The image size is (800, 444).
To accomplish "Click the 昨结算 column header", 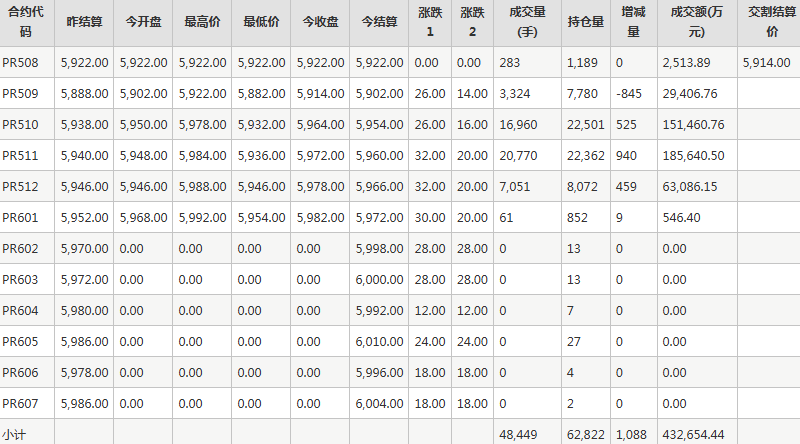I will 84,22.
